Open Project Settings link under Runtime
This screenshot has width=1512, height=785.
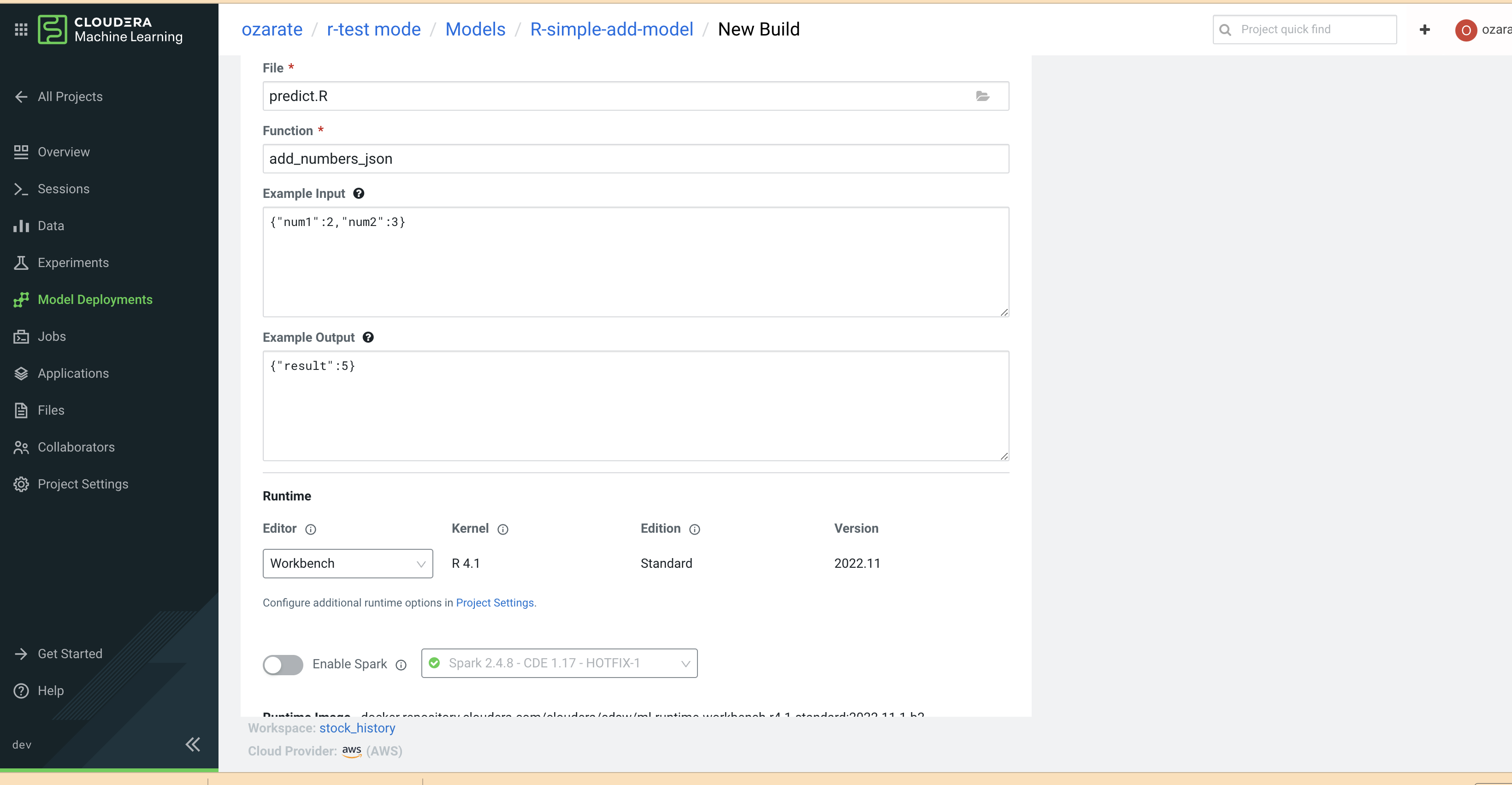[x=494, y=602]
